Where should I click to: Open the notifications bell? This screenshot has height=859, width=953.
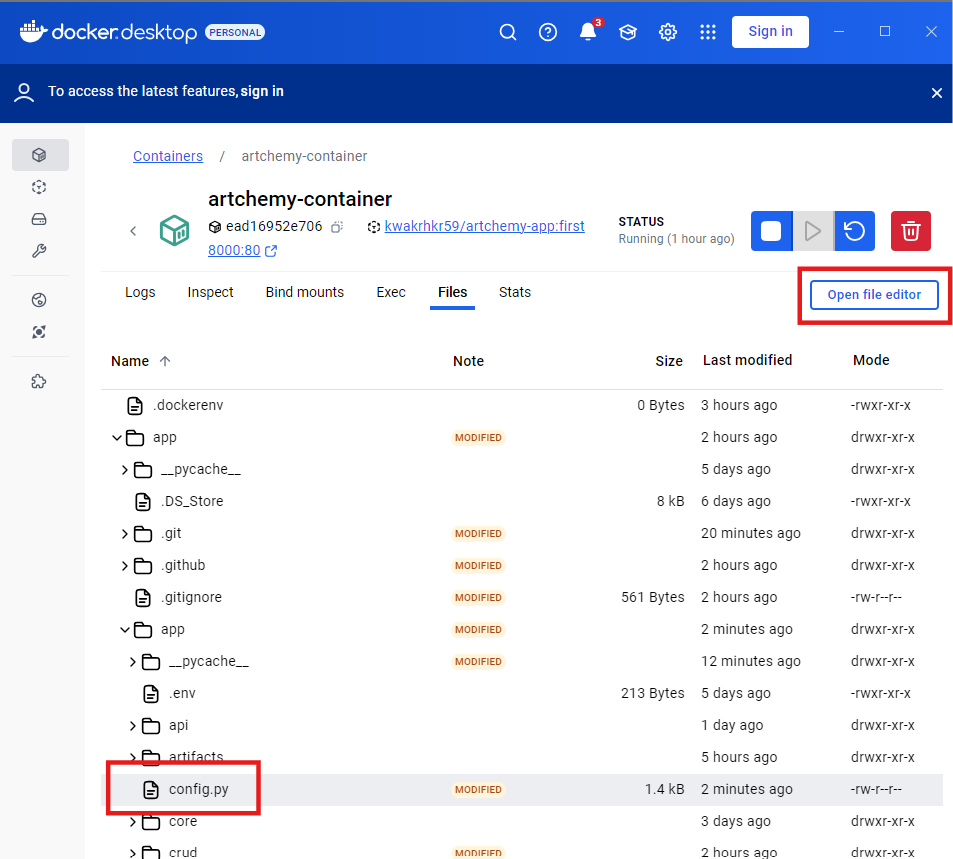(x=588, y=32)
